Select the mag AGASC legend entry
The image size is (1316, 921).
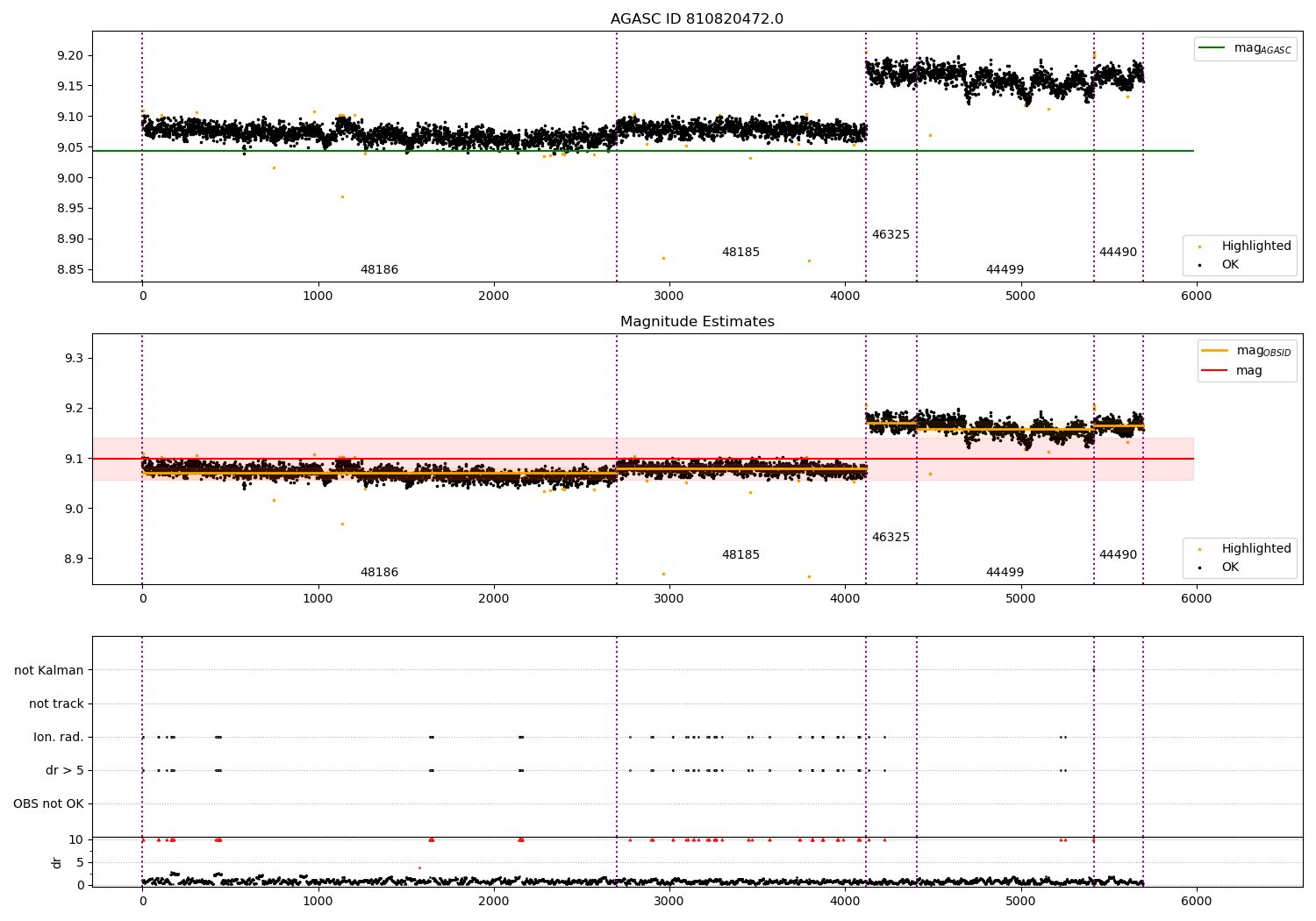(1246, 48)
